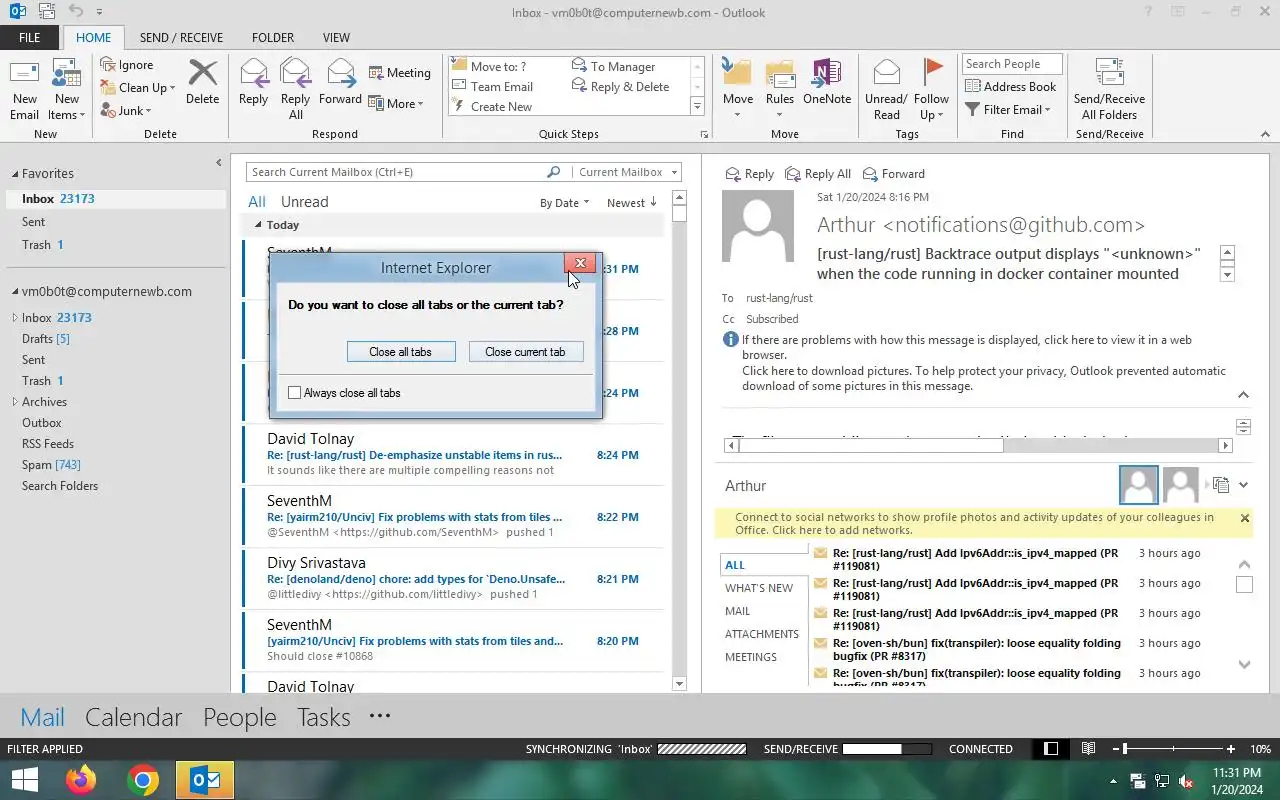Toggle the checkbox in People pane list
Screen dimensions: 1280x800
[1244, 584]
